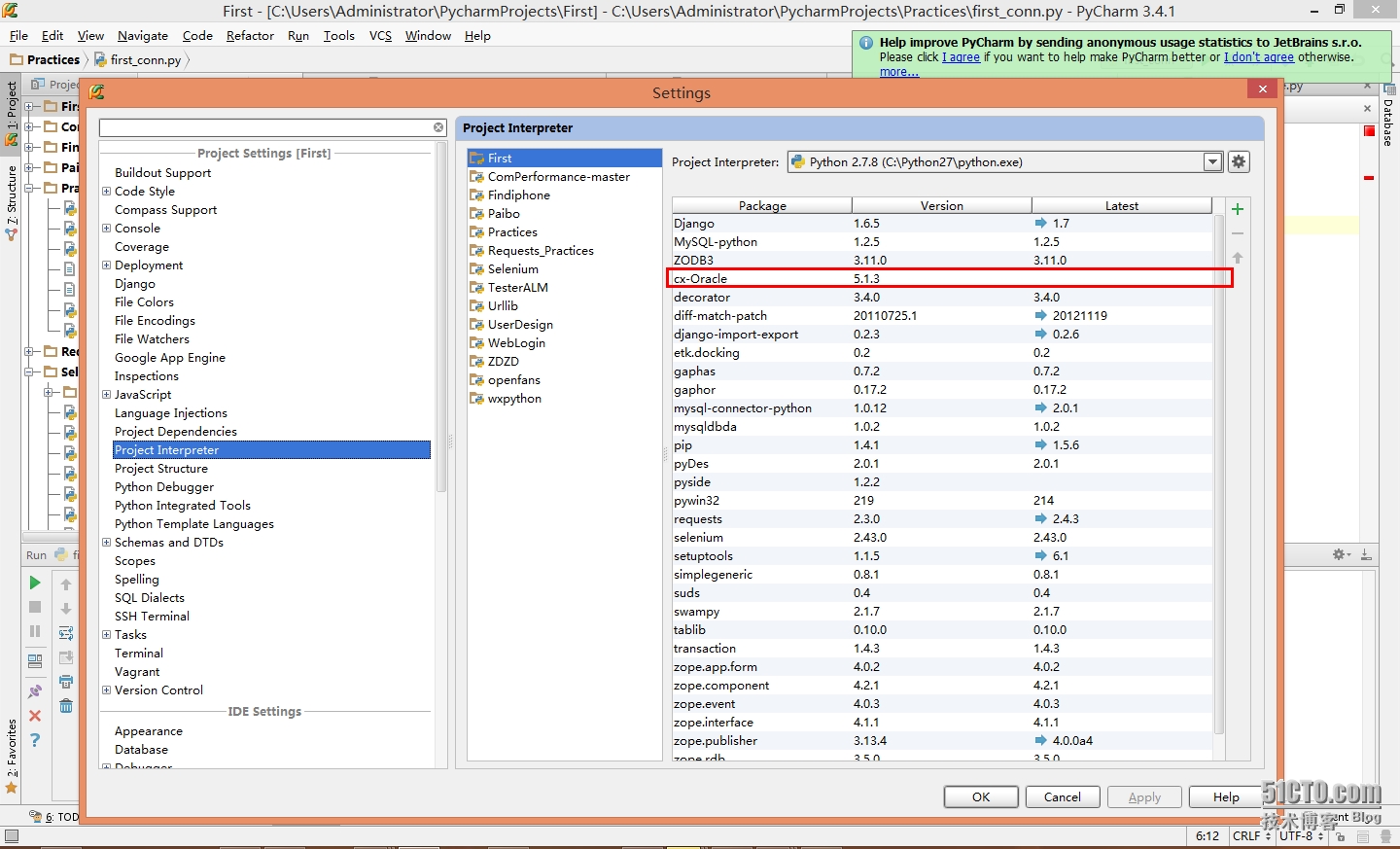Click the red error indicator in editor gutter
The width and height of the screenshot is (1400, 849).
click(1369, 130)
